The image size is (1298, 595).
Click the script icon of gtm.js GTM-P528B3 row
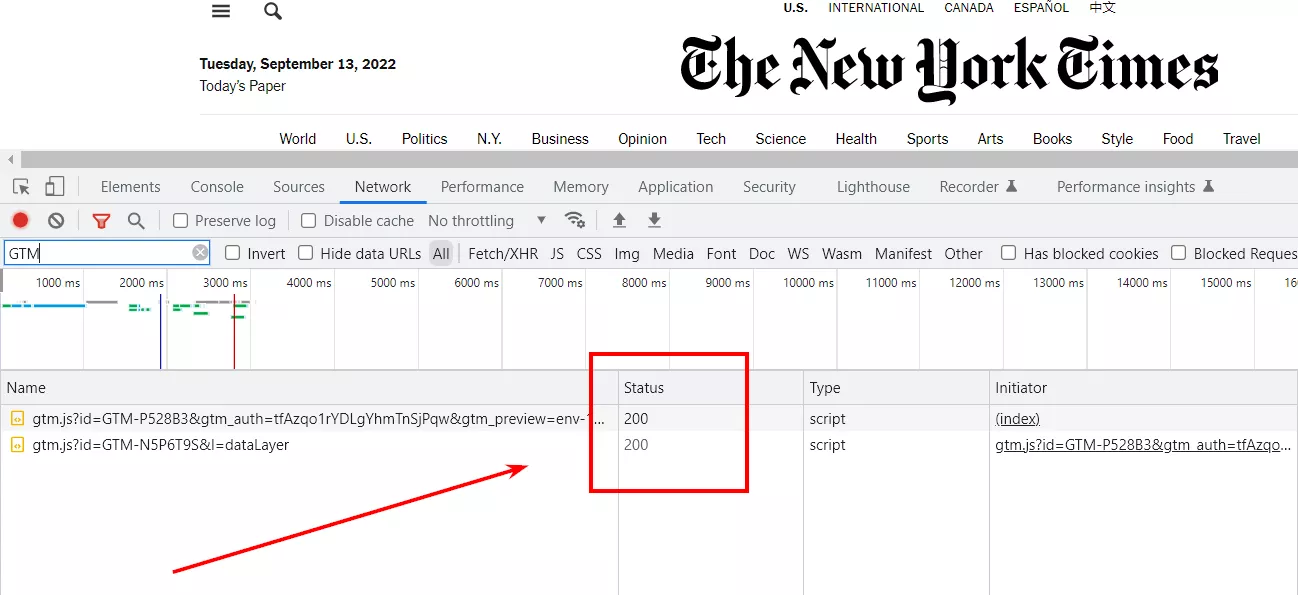click(17, 419)
